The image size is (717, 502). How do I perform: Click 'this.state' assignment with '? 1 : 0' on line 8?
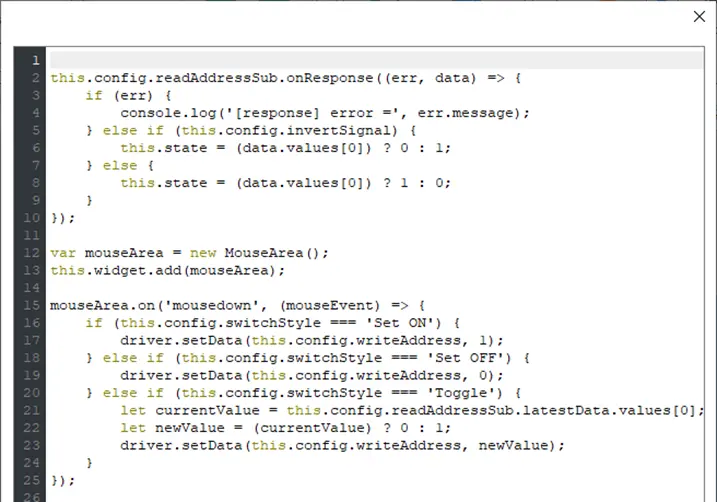tap(285, 183)
